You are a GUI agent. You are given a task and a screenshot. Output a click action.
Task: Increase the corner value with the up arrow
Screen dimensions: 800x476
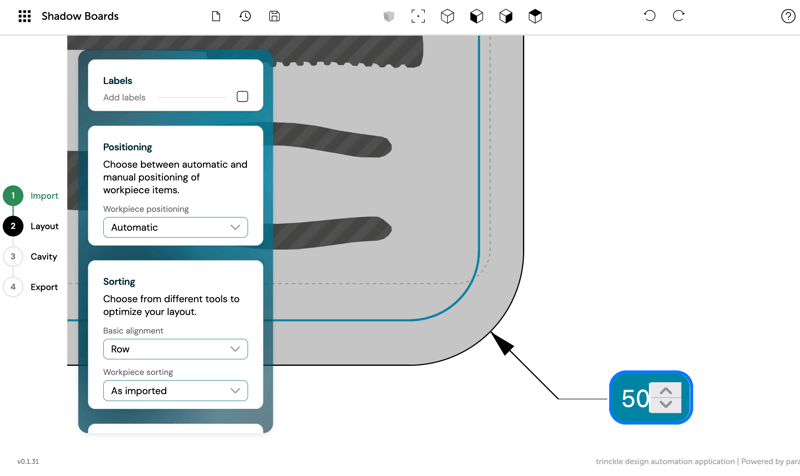[665, 391]
